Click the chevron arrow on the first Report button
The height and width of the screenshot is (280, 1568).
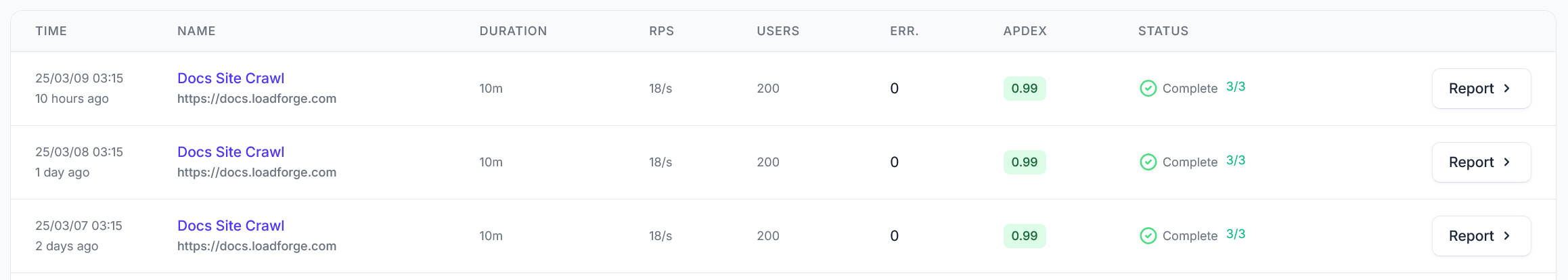click(x=1507, y=89)
